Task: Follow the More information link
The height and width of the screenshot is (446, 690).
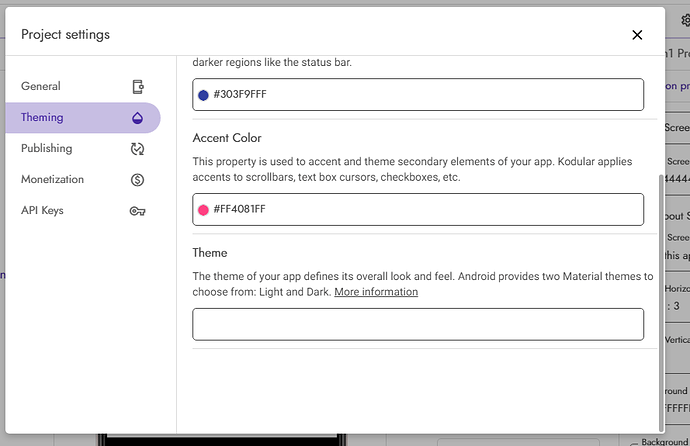Action: tap(376, 292)
